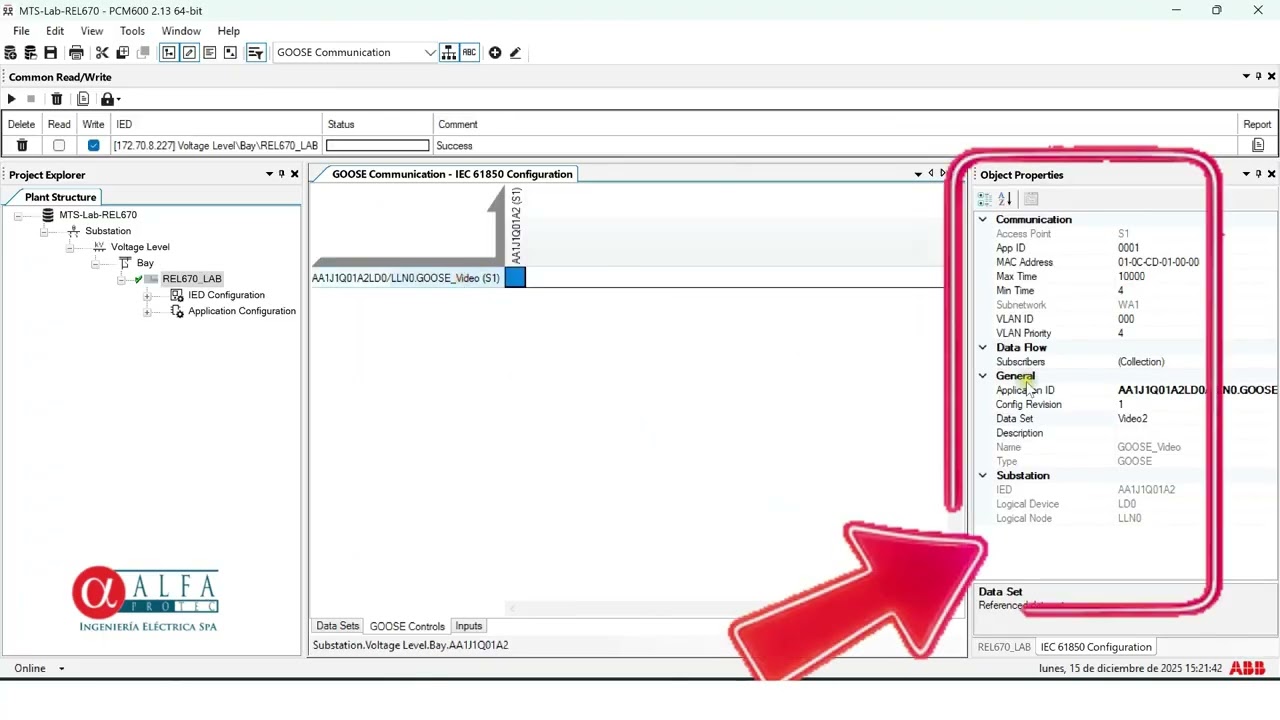Click the filter list icon in toolbar
The width and height of the screenshot is (1280, 720).
[255, 53]
